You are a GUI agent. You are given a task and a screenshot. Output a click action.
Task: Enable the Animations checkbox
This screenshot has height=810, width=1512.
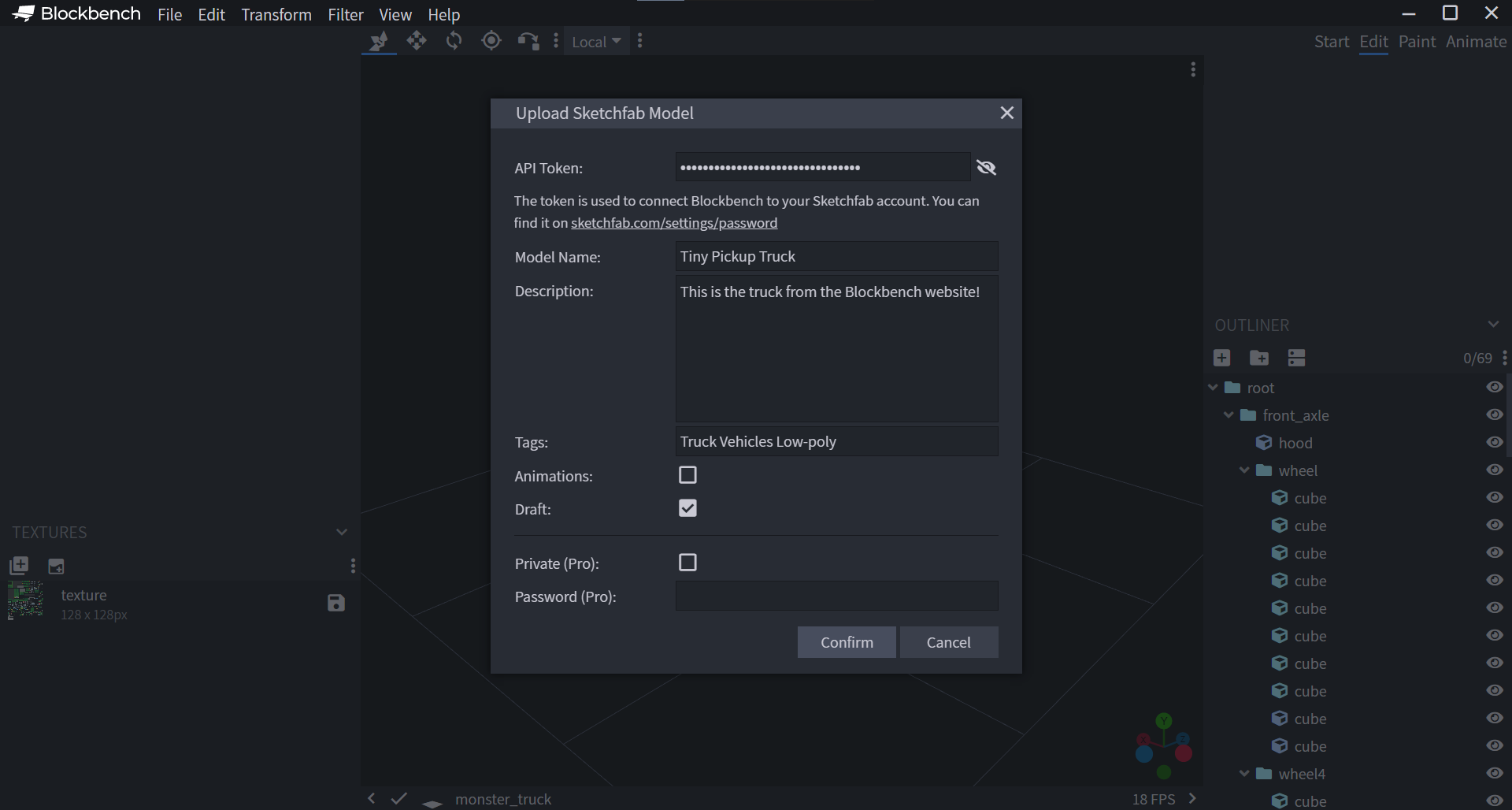click(687, 474)
